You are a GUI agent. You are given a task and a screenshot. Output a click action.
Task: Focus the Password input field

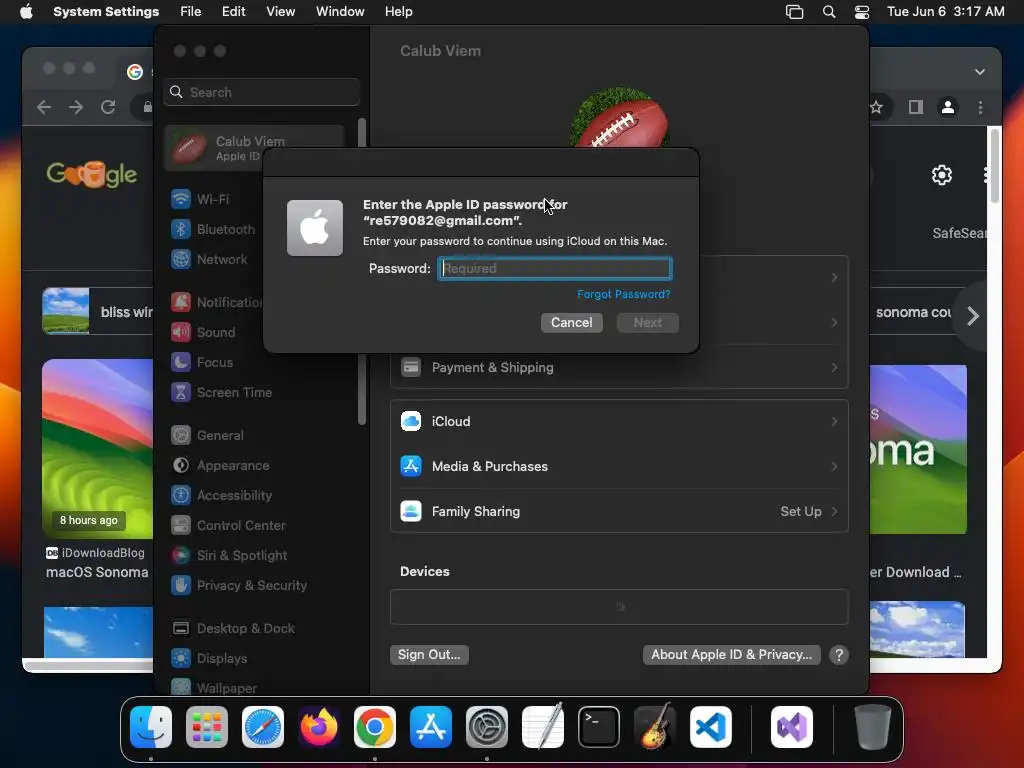point(554,268)
